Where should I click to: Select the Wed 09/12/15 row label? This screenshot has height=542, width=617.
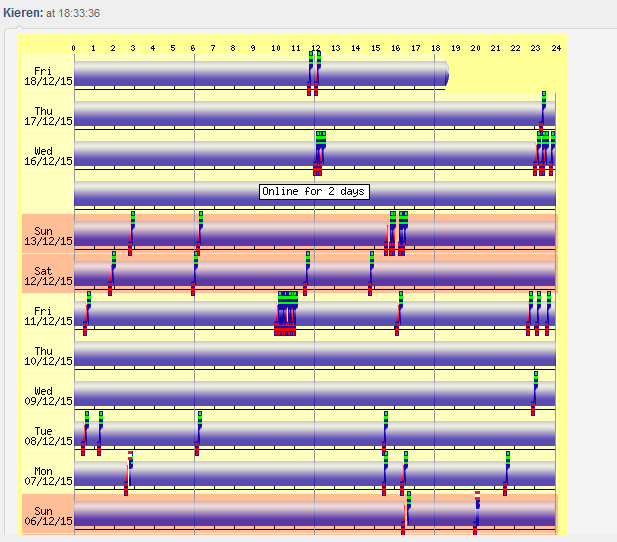[48, 396]
